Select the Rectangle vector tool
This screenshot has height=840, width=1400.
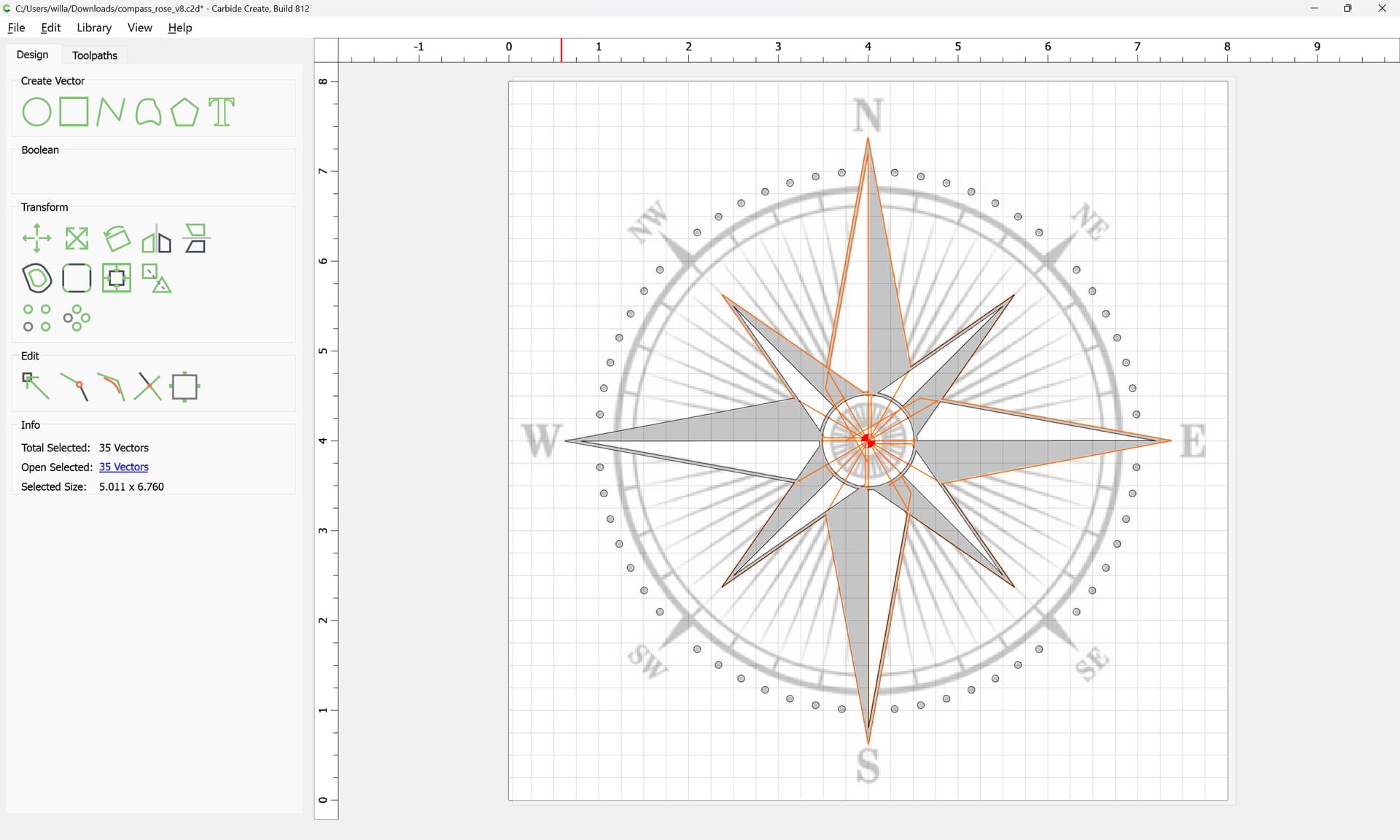[74, 112]
